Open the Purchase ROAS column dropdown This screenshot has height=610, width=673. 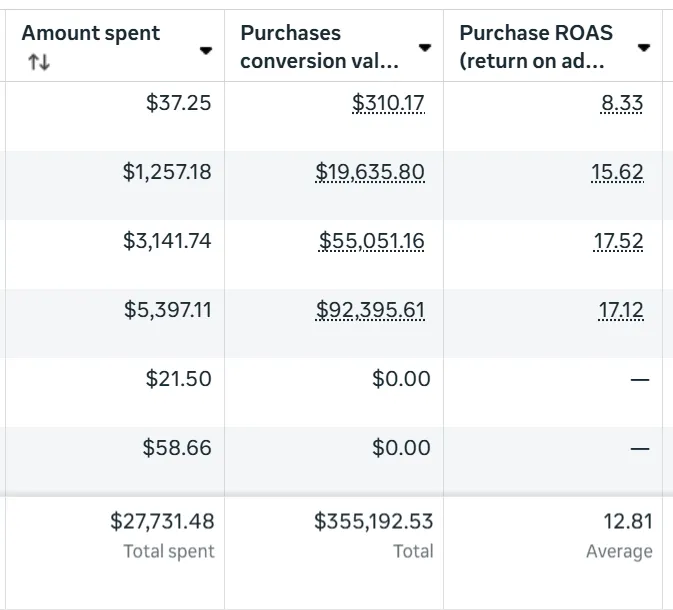click(x=644, y=48)
